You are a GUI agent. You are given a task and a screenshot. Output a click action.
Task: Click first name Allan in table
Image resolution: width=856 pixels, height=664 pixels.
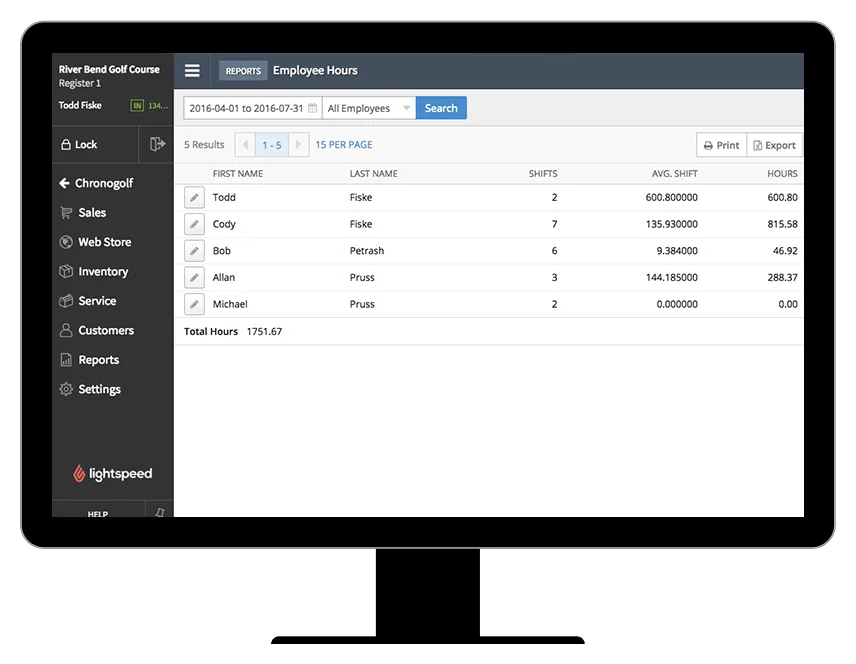click(224, 277)
